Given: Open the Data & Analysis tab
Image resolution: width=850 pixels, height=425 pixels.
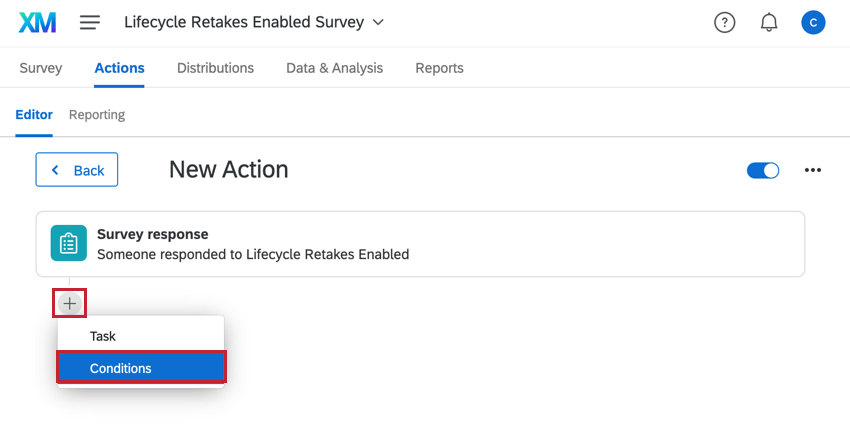Looking at the screenshot, I should [334, 68].
